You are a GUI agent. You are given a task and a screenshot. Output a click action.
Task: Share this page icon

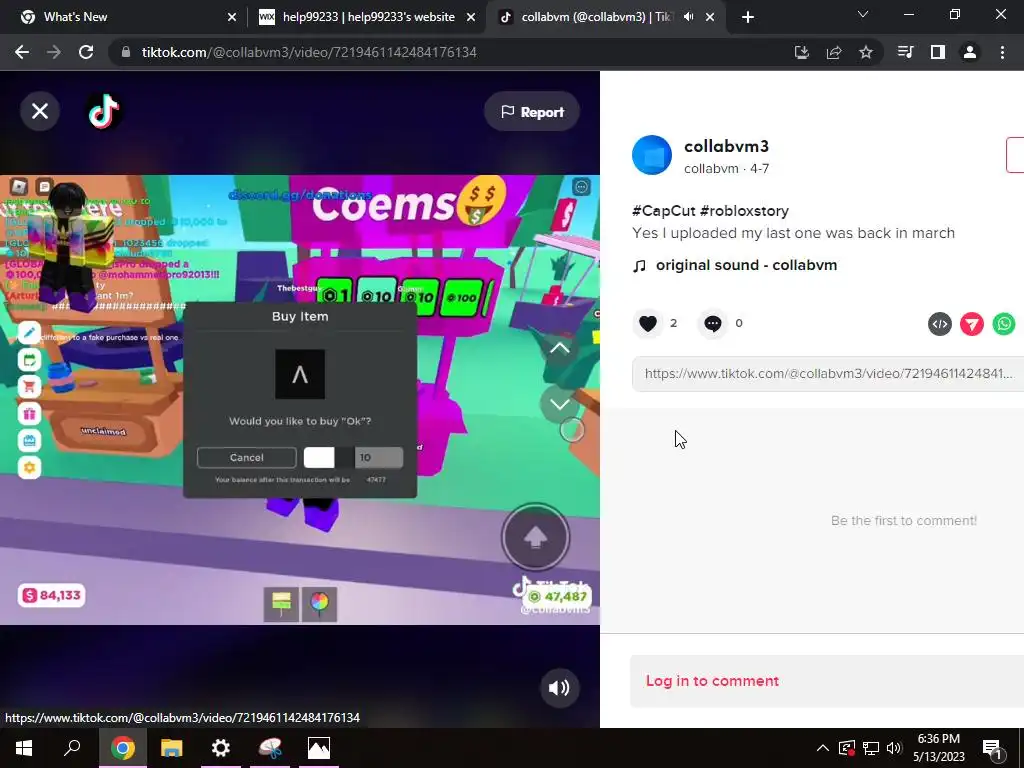point(834,52)
